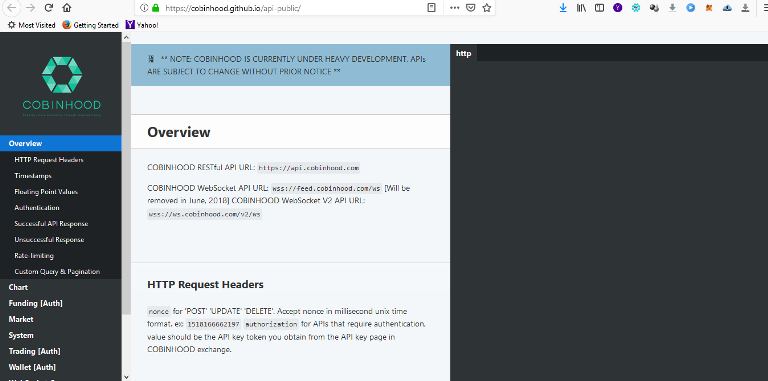Click the sidebar vertical scrollbar thumb
The width and height of the screenshot is (768, 381).
(x=126, y=178)
